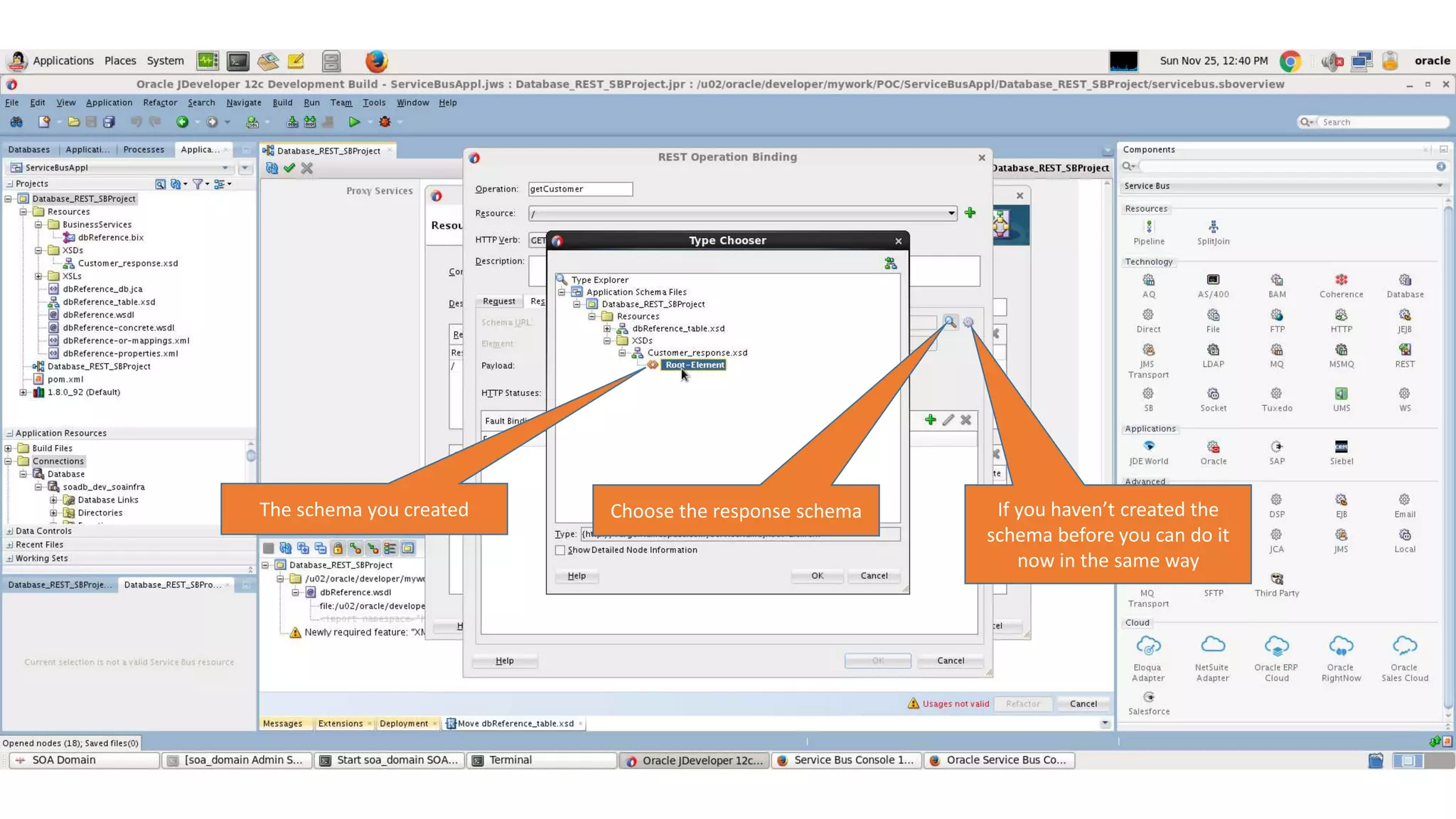Image resolution: width=1456 pixels, height=819 pixels.
Task: Click the Pipeline component icon
Action: point(1149,227)
